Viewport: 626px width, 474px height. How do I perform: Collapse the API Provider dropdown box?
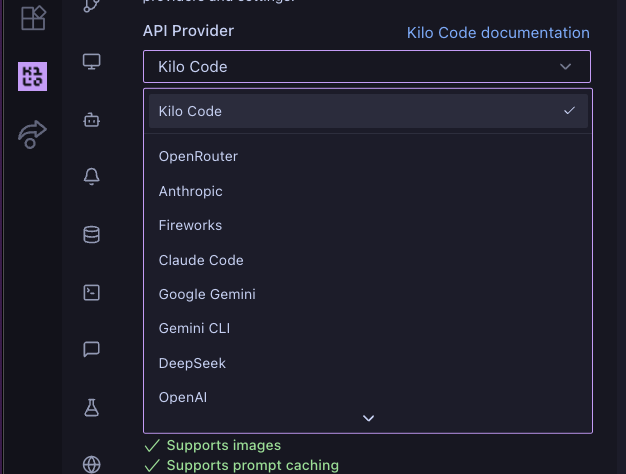[366, 67]
